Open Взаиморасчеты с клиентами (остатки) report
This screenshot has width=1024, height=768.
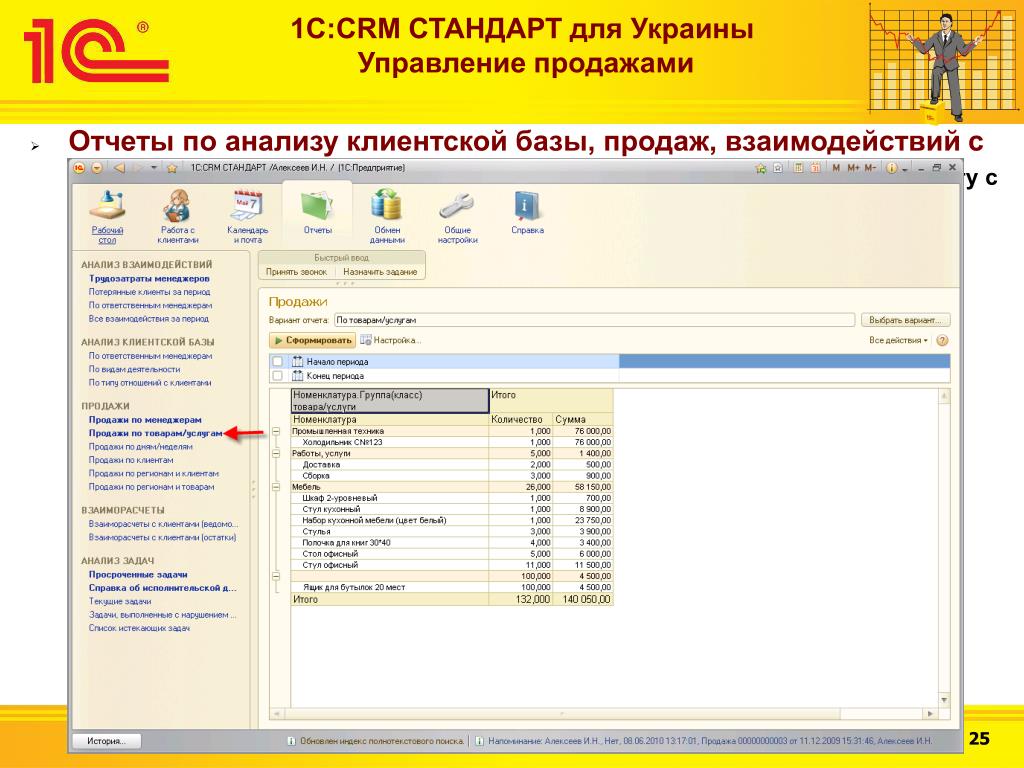(163, 537)
